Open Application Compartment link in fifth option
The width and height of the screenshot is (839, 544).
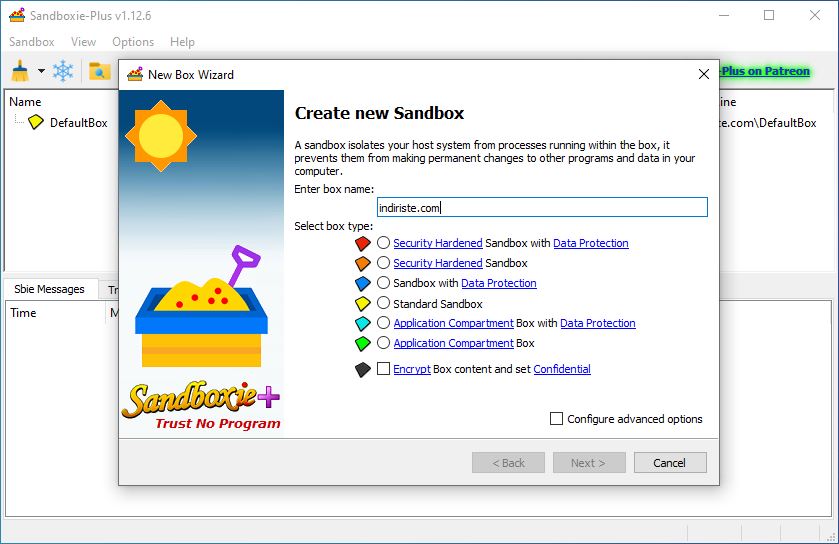(454, 323)
